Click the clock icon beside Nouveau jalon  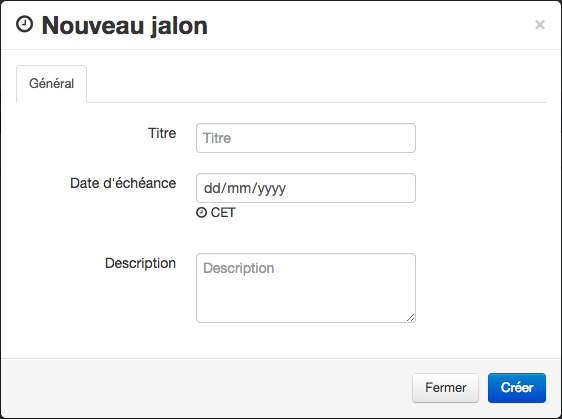(24, 24)
